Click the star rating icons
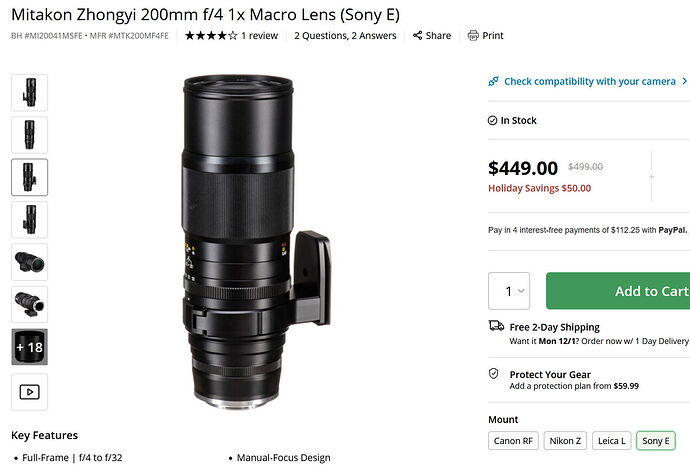This screenshot has height=465, width=690. 210,36
